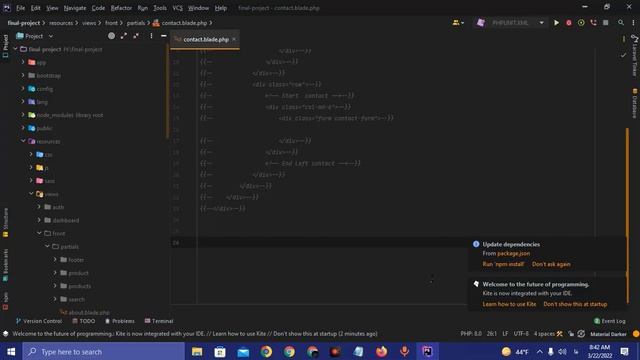This screenshot has width=640, height=360.
Task: Click the 4 spaces indent setting
Action: (x=544, y=334)
